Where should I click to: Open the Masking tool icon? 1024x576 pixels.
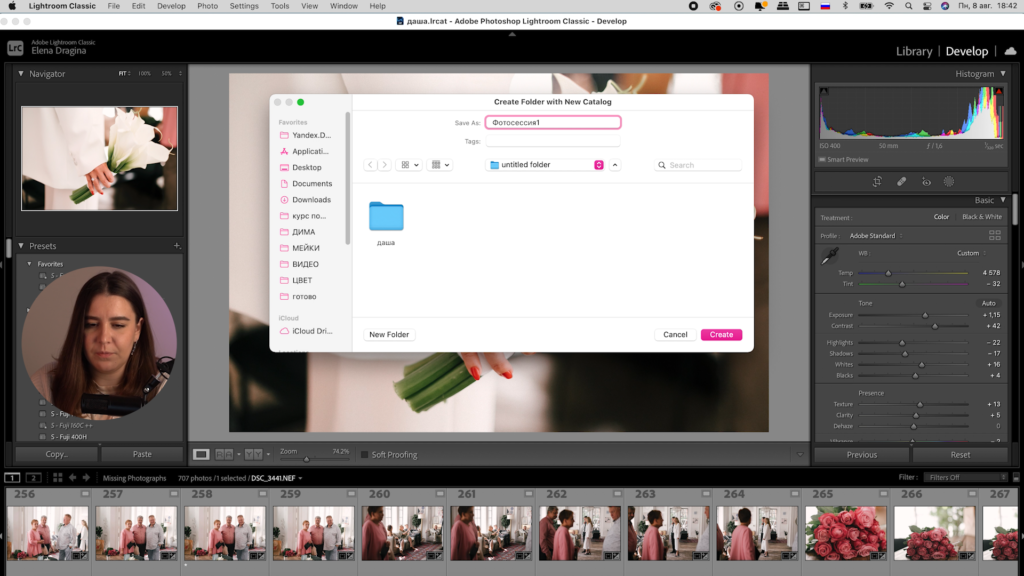(x=949, y=182)
